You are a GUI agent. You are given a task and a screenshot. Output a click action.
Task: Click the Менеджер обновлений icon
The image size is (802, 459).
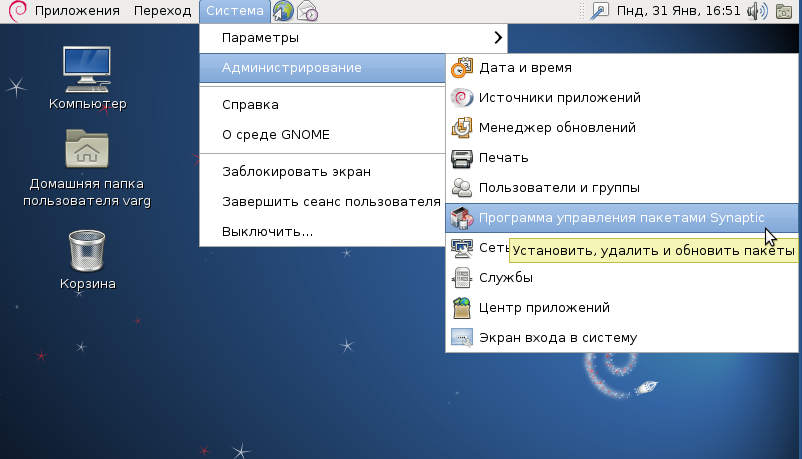pos(462,127)
